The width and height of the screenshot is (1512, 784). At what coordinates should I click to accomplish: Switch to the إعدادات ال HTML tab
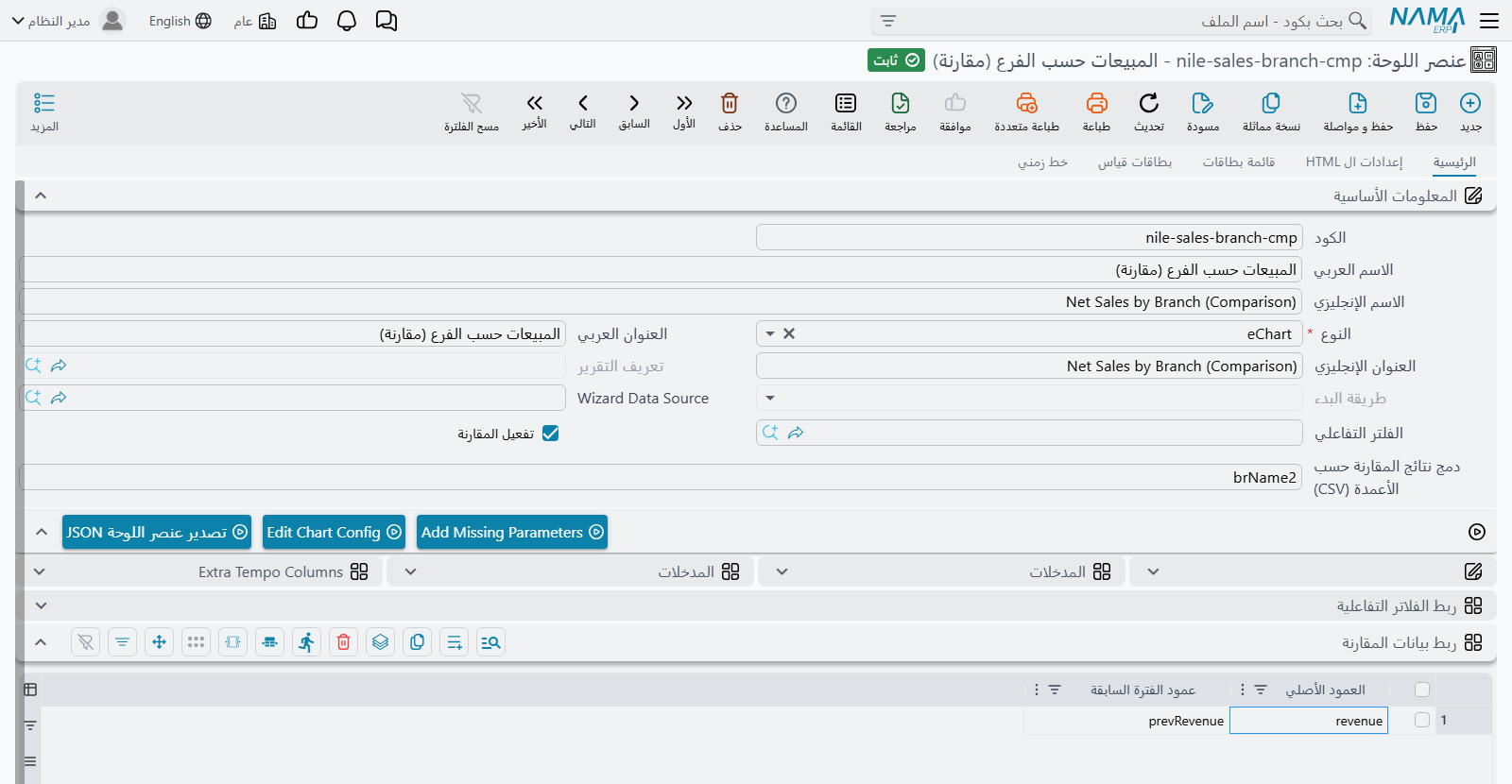(1354, 162)
